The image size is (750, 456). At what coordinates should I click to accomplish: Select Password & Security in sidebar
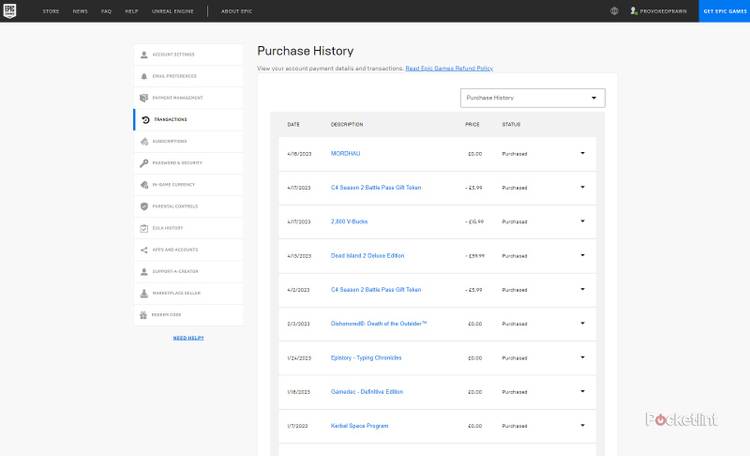[x=176, y=163]
